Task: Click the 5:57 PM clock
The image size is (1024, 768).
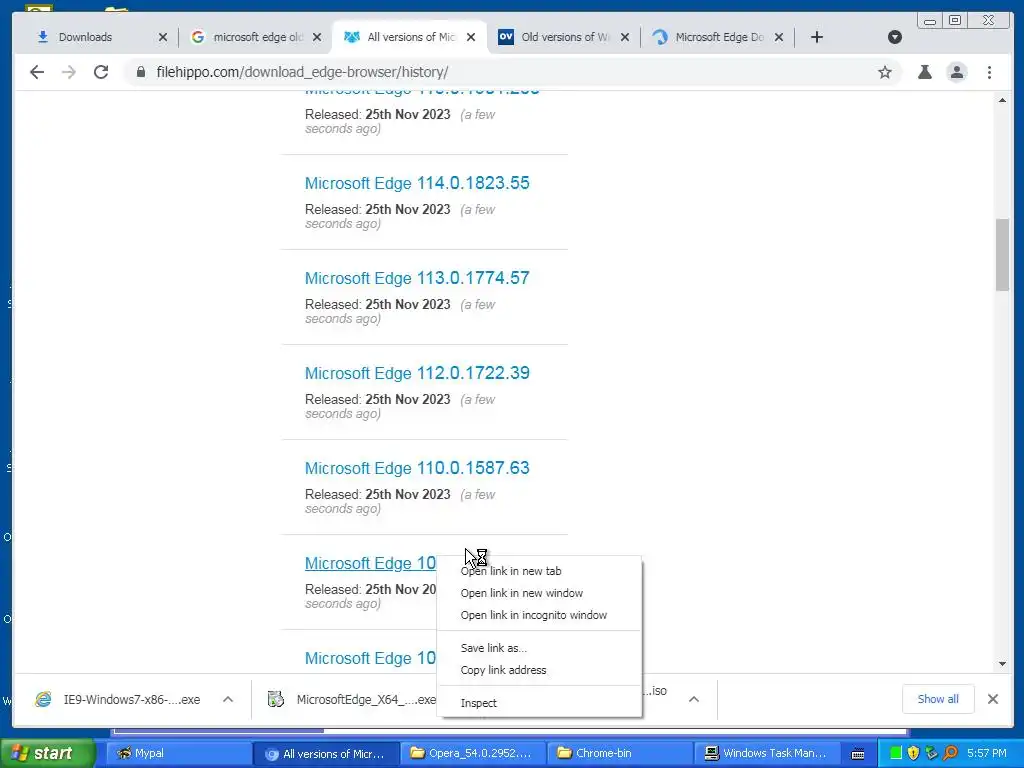Action: 987,753
